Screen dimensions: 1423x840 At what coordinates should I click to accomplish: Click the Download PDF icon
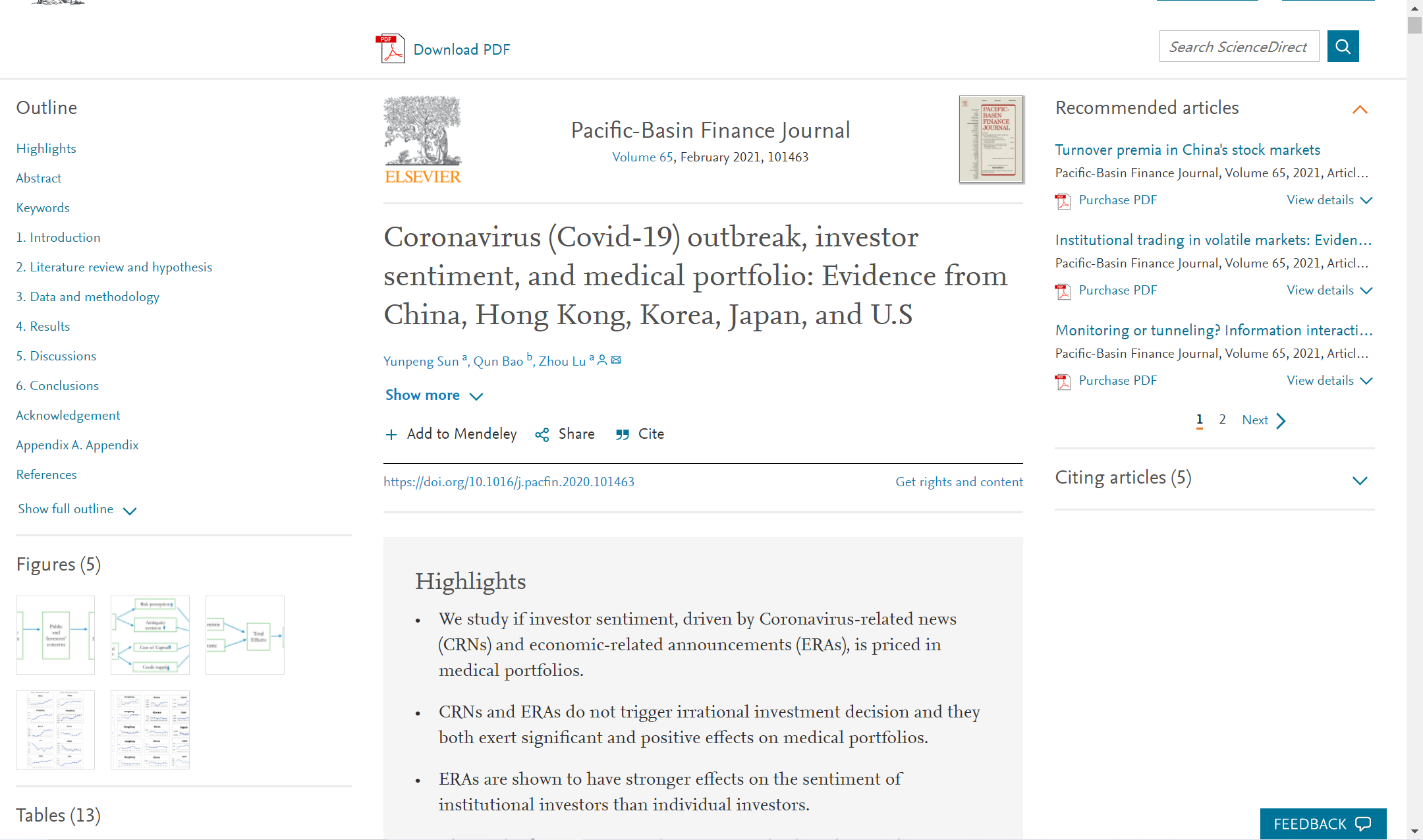coord(391,49)
